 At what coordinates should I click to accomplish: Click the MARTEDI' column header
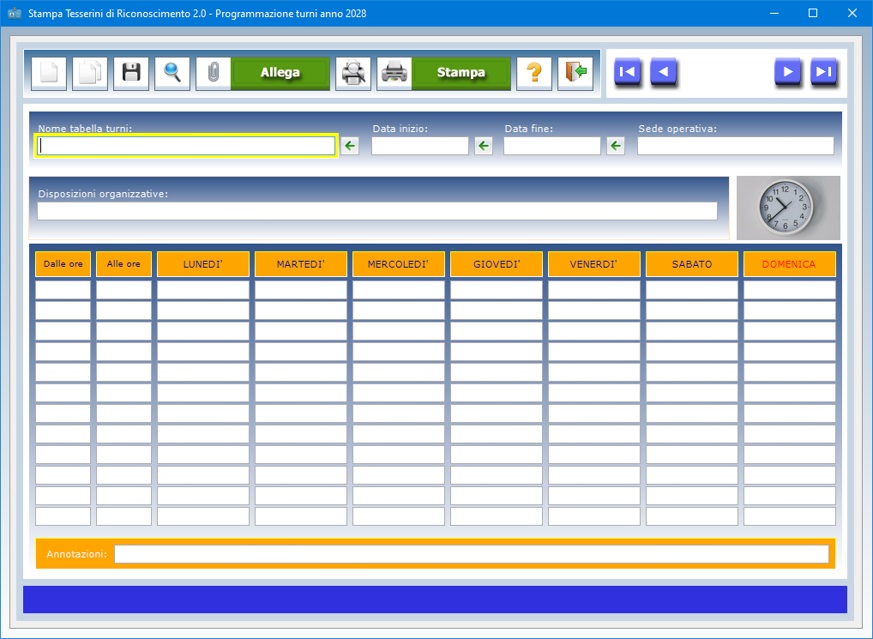301,264
